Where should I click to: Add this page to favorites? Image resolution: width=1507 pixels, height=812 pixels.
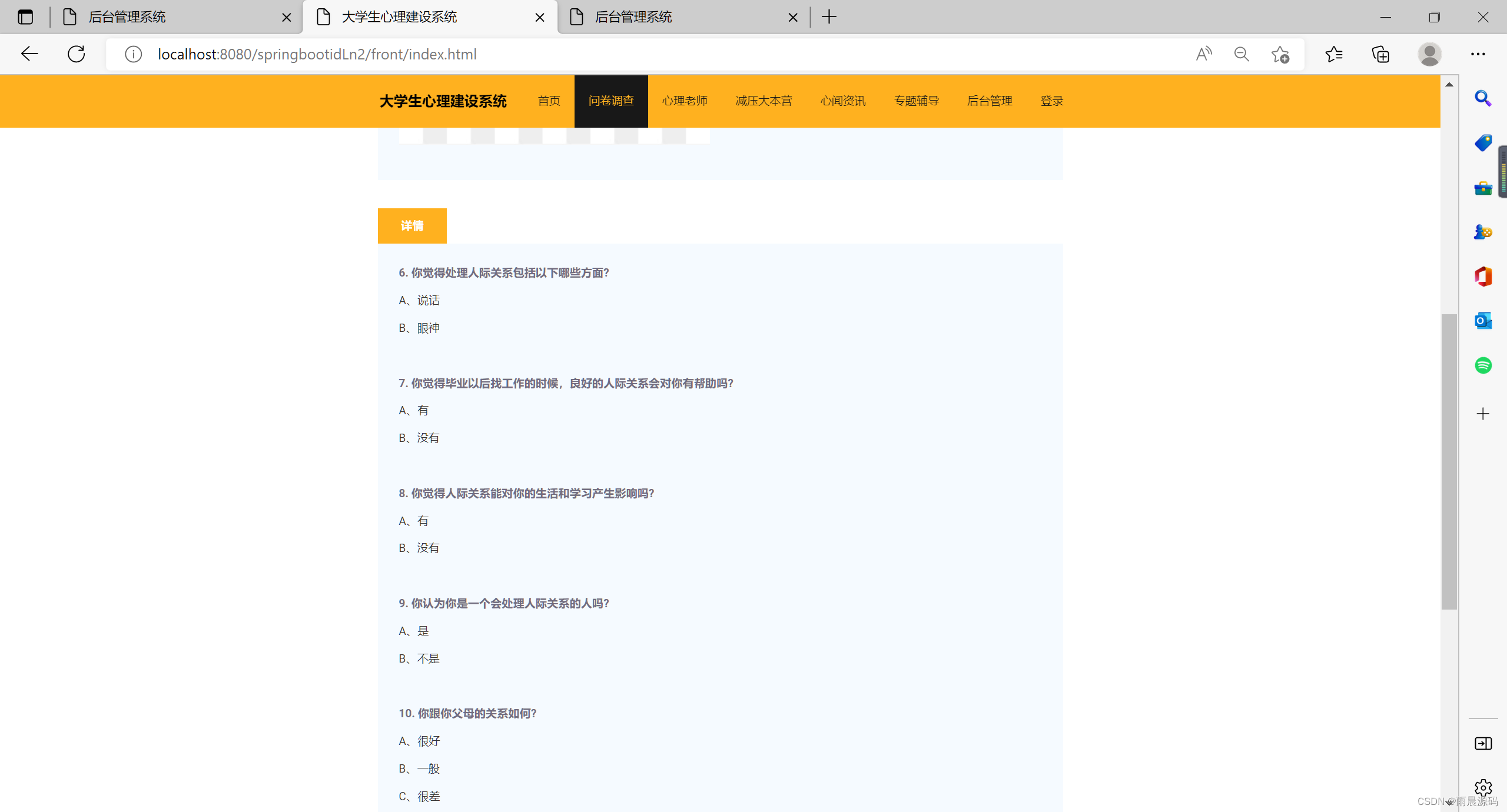tap(1280, 54)
